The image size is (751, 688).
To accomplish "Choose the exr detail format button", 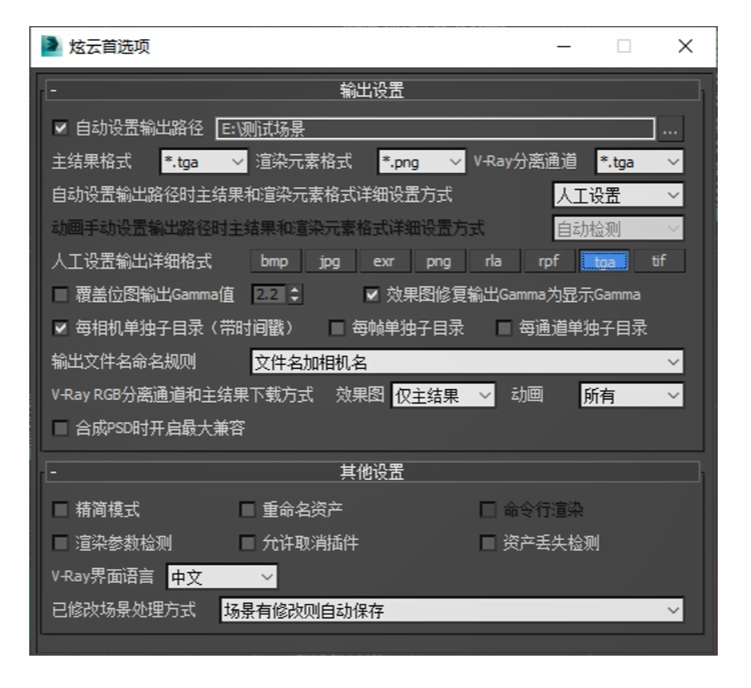I will click(384, 262).
